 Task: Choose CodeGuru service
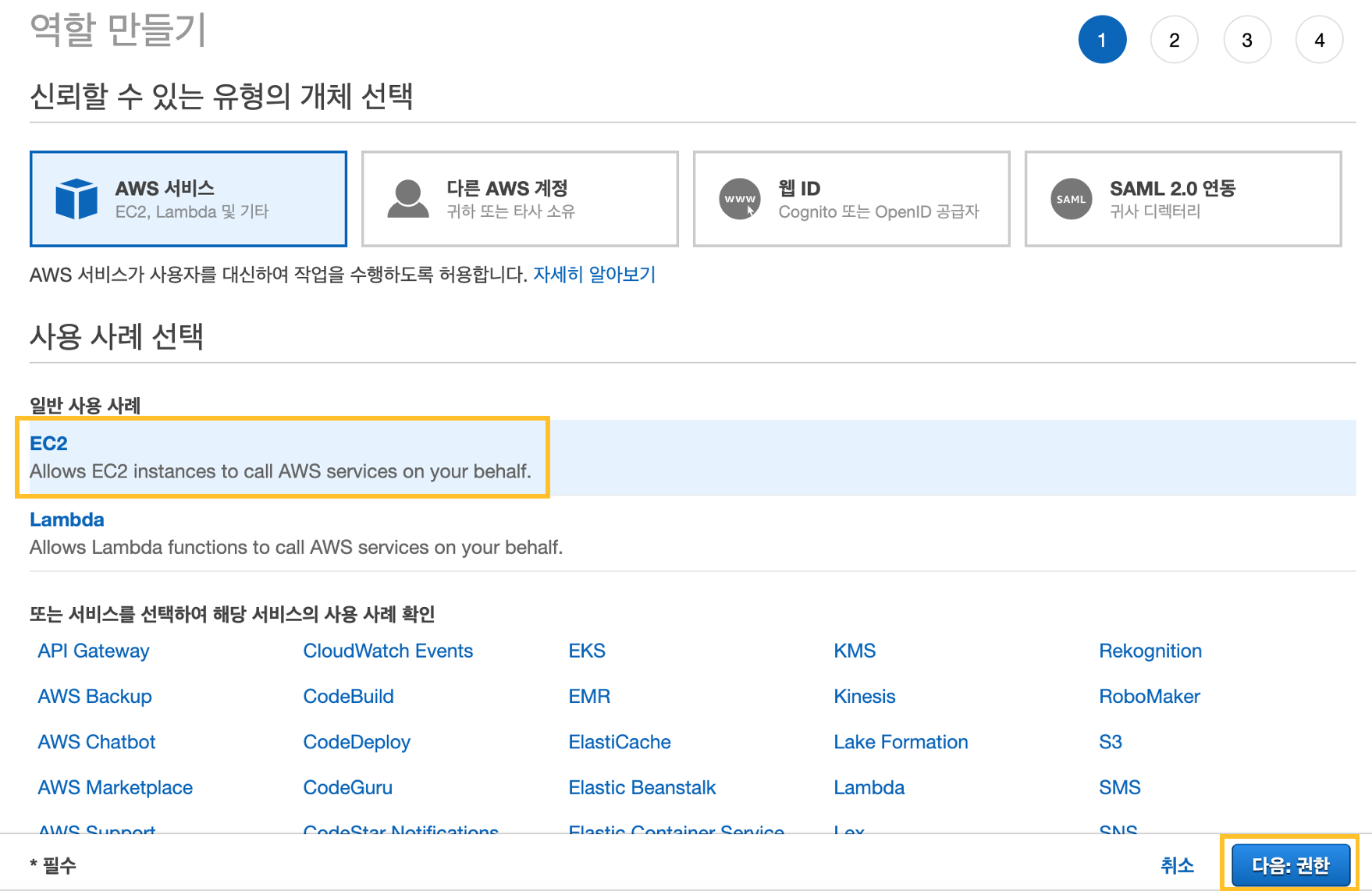(347, 787)
